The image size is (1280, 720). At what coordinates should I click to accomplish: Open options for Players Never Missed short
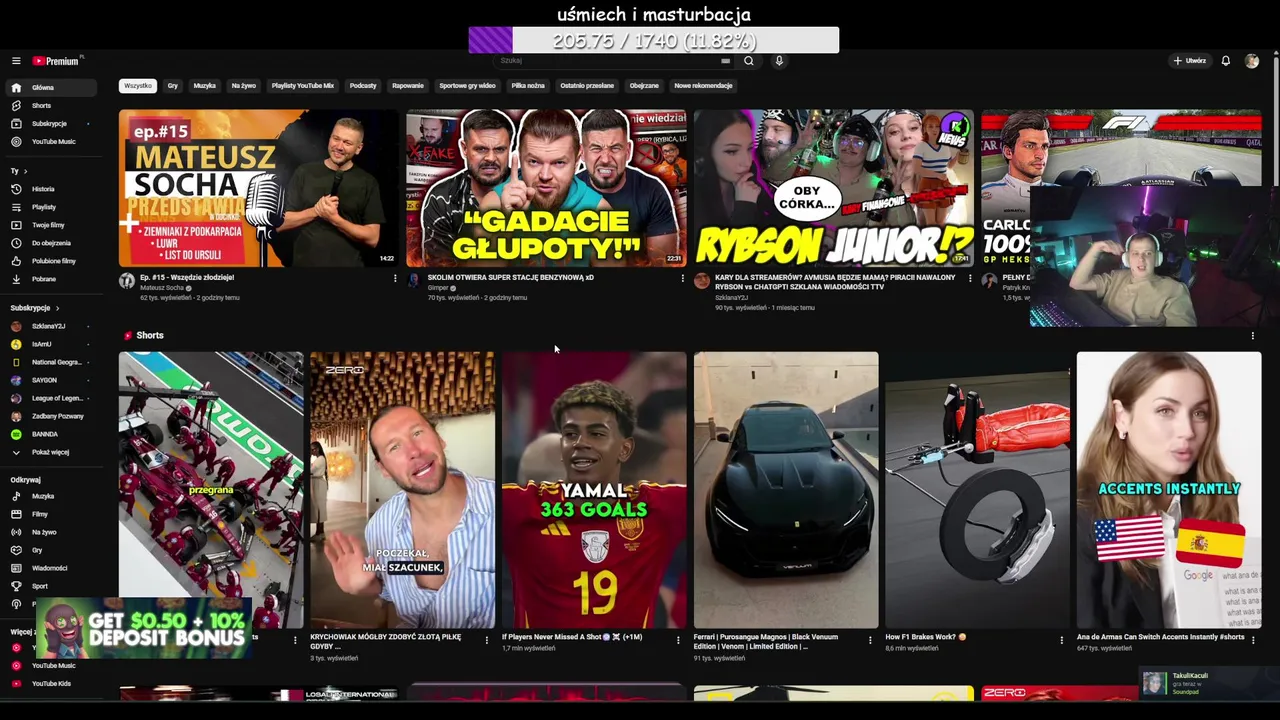[678, 639]
